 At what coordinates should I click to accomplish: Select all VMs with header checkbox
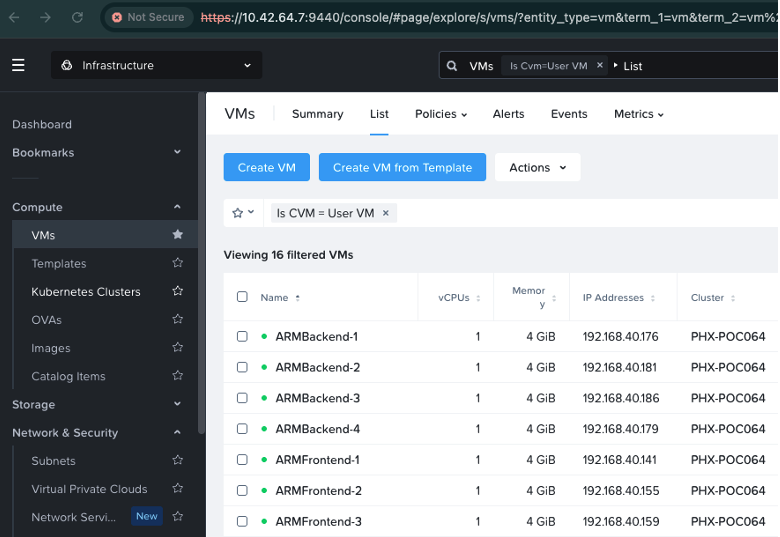click(x=242, y=297)
